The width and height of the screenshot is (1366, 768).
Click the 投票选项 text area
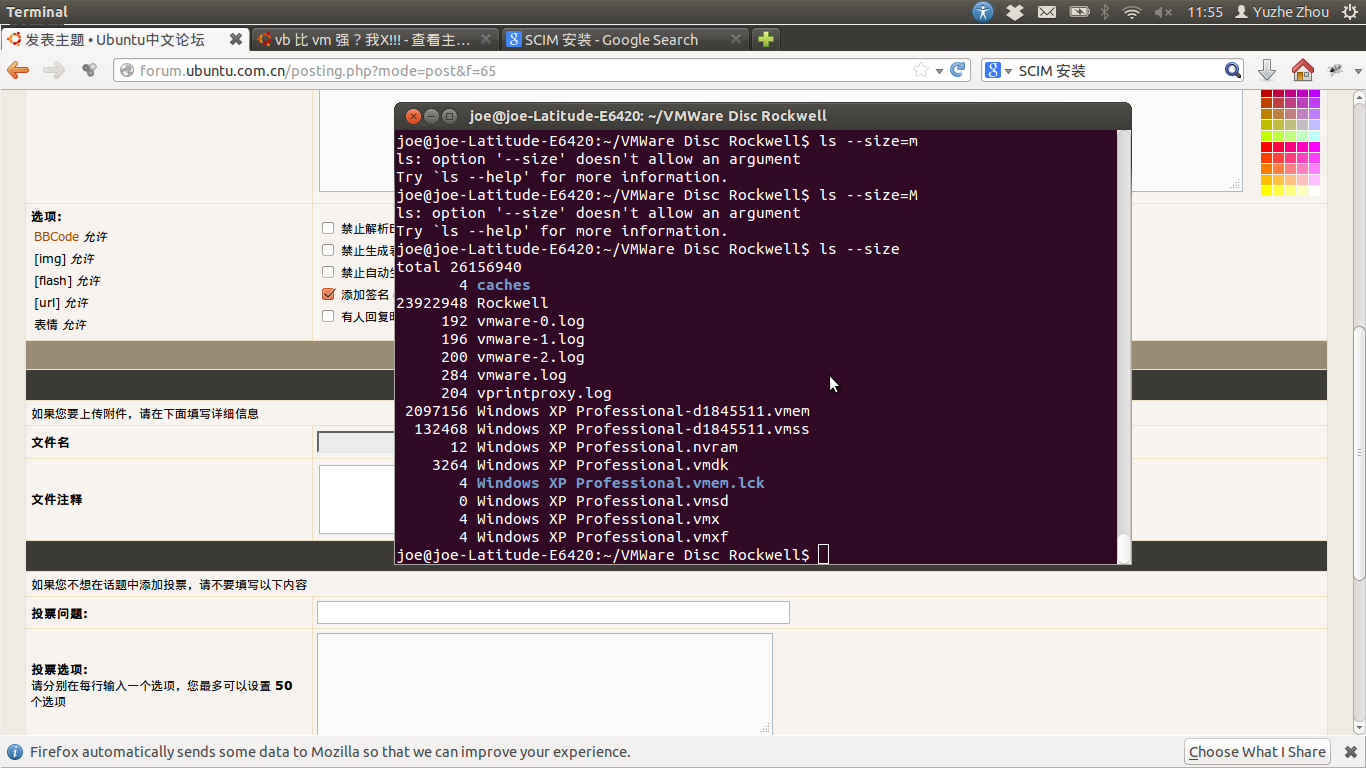point(545,684)
